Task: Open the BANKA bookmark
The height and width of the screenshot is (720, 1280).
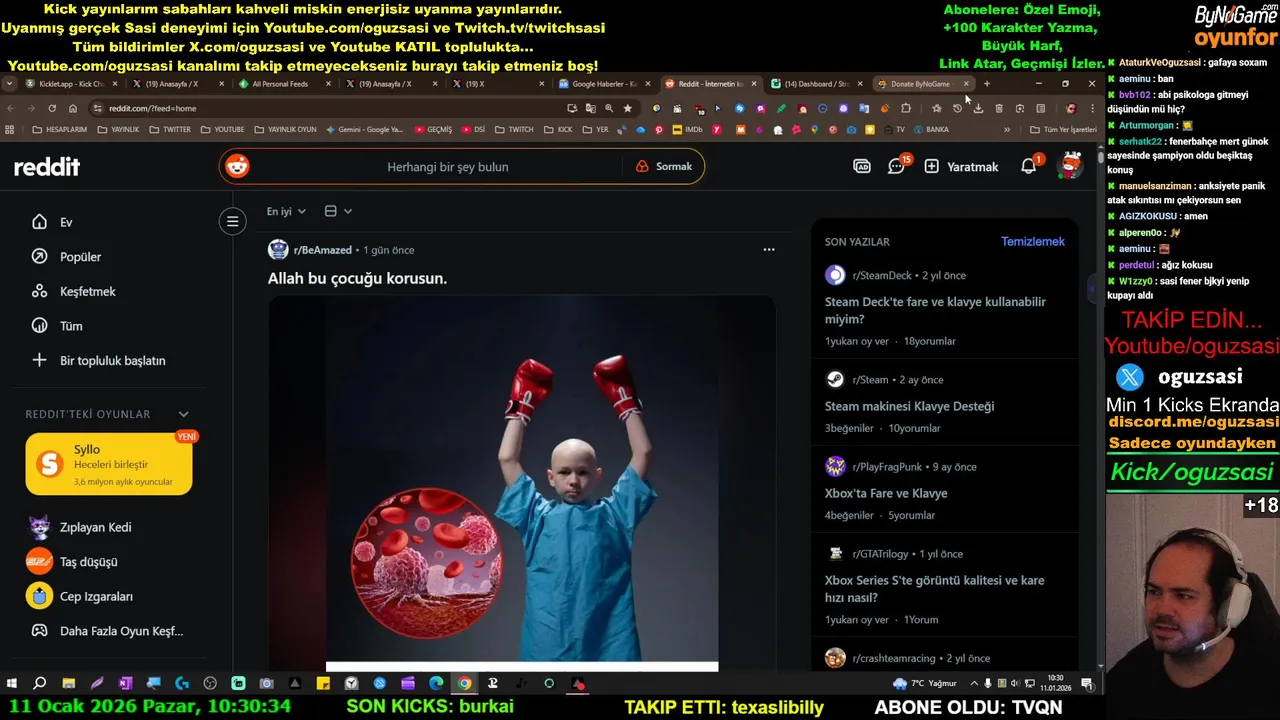Action: tap(931, 130)
